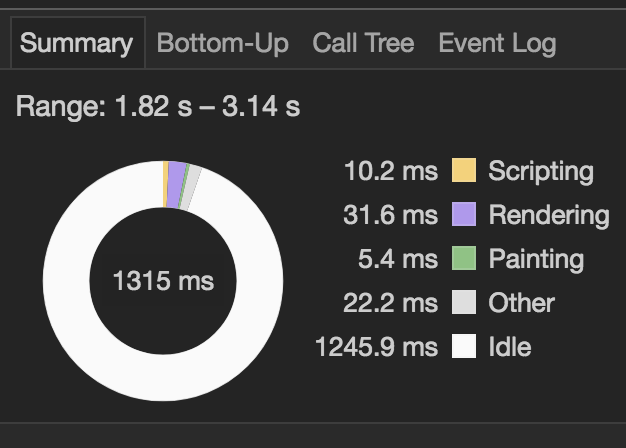Click the 31.6 ms Rendering value

390,215
